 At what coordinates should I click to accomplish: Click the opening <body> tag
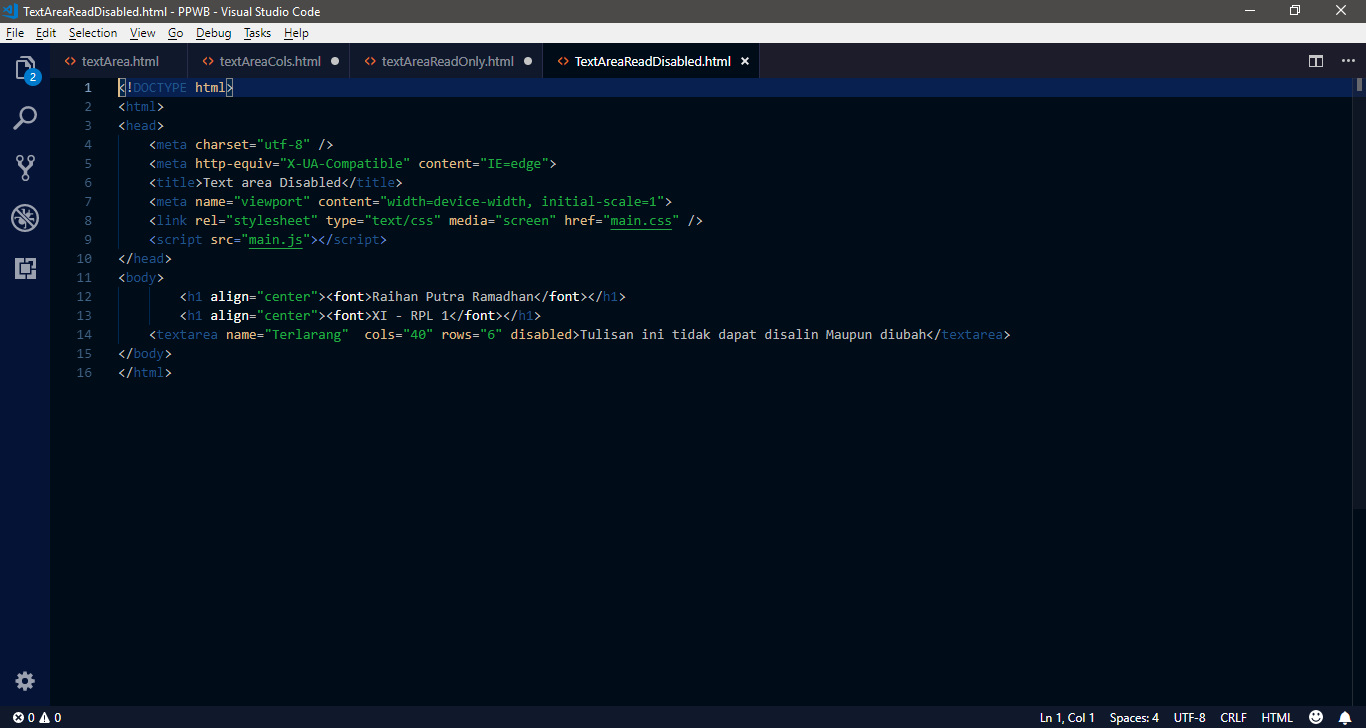coord(141,277)
